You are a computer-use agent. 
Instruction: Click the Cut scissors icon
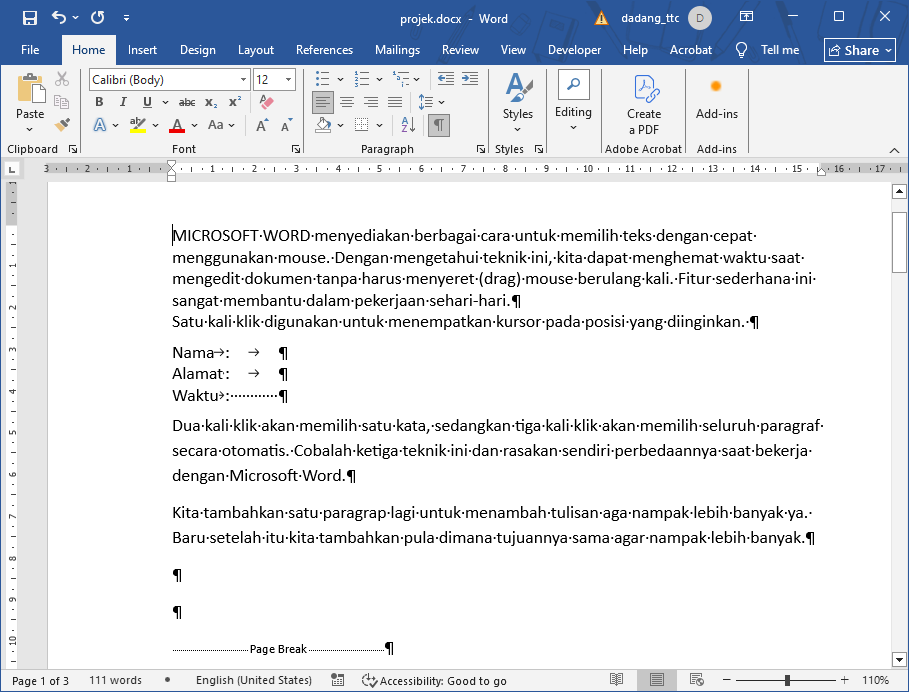tap(62, 79)
